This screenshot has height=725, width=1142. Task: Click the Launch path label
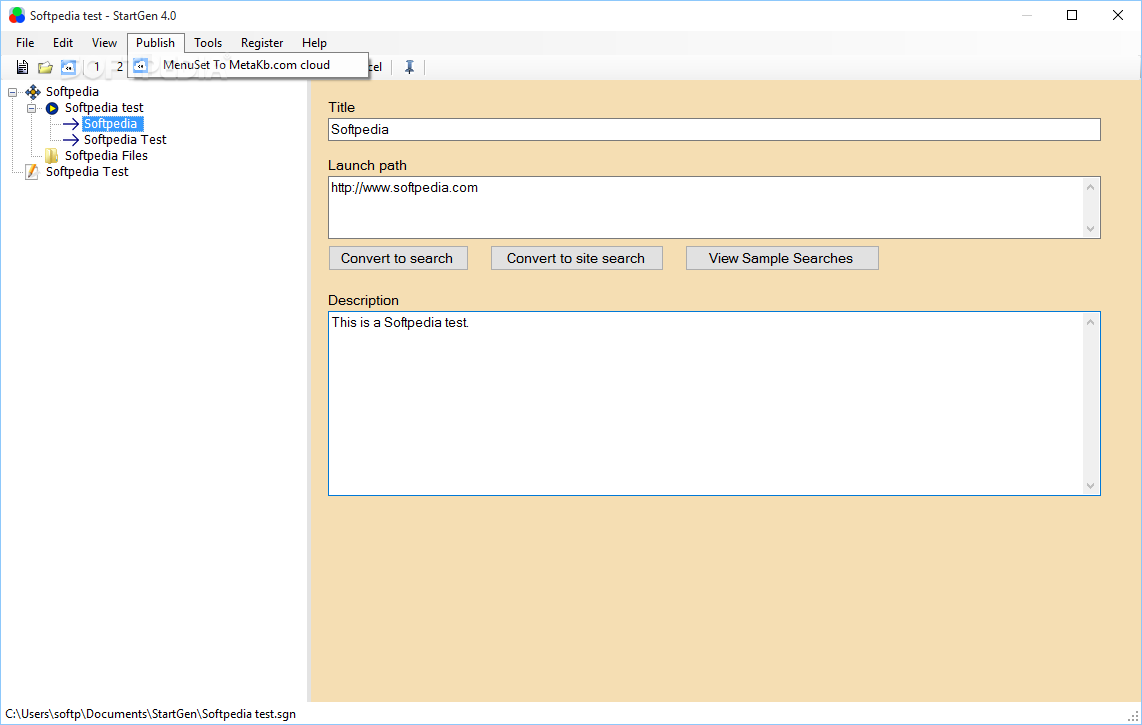click(x=367, y=165)
